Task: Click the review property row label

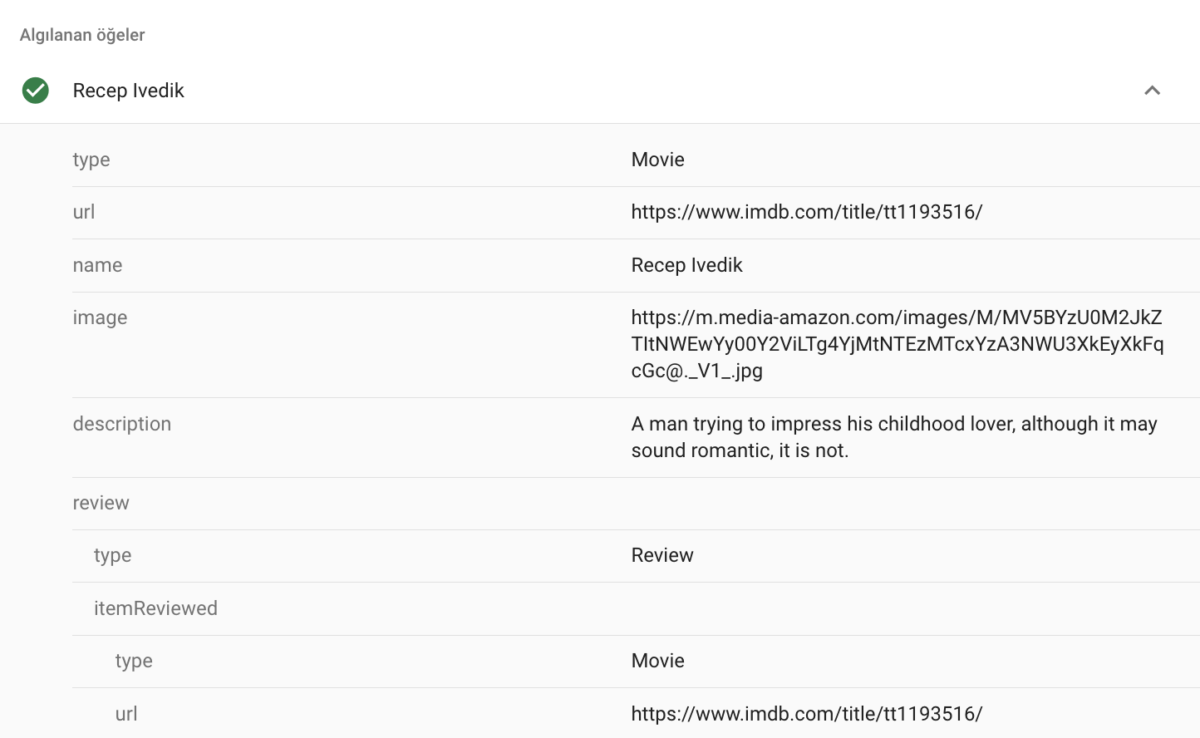Action: [100, 503]
